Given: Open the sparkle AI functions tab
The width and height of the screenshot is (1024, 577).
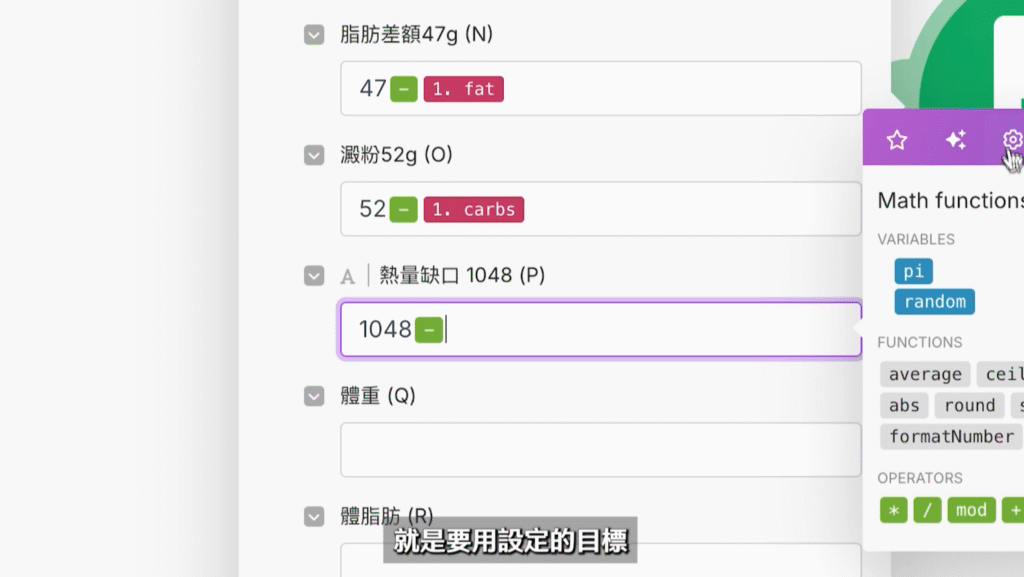Looking at the screenshot, I should point(956,140).
